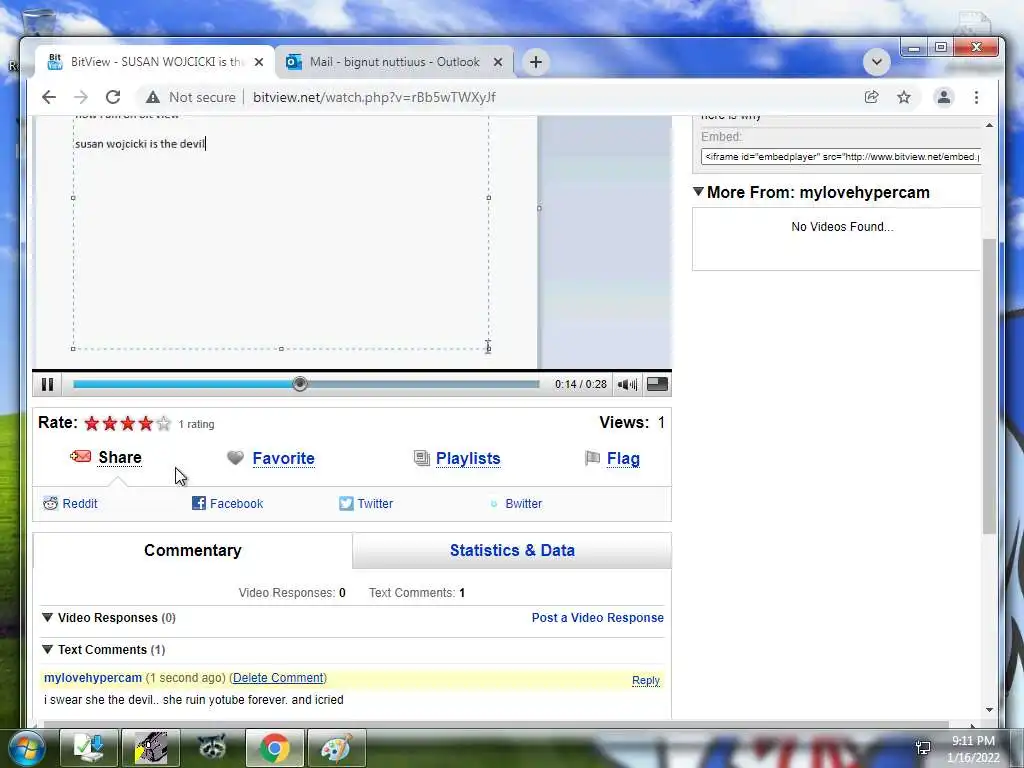This screenshot has height=768, width=1024.
Task: Mute the video volume icon
Action: click(x=628, y=384)
